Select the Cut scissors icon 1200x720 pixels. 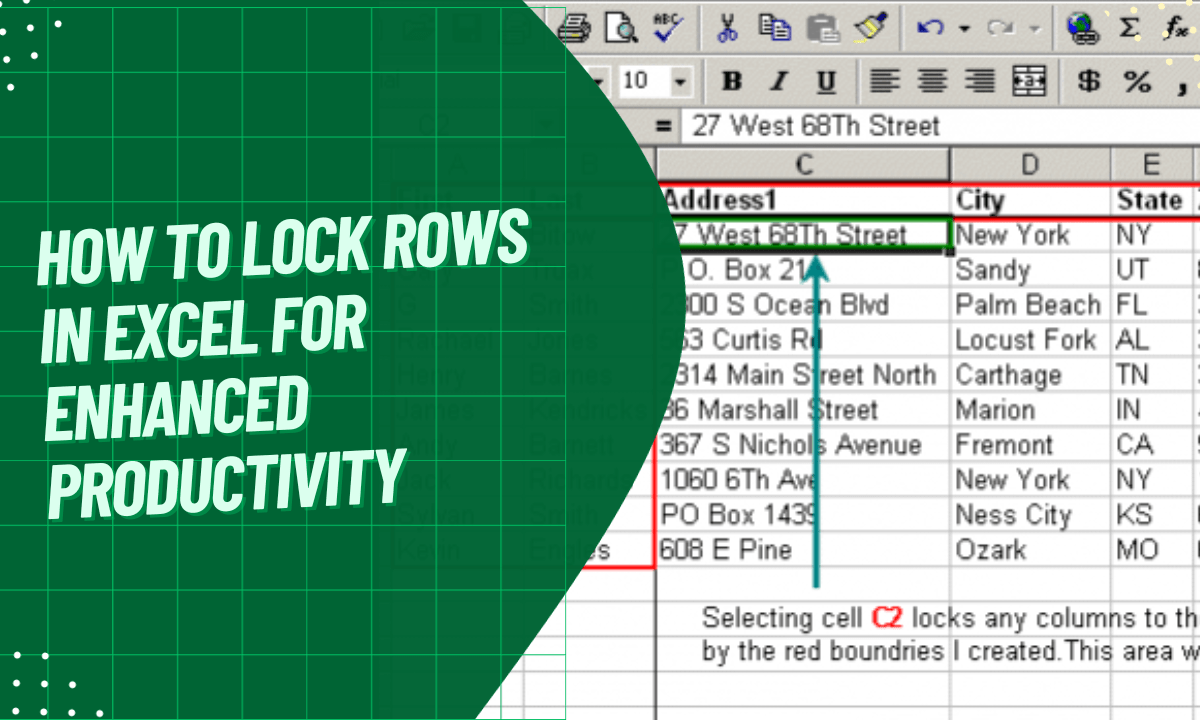coord(727,28)
